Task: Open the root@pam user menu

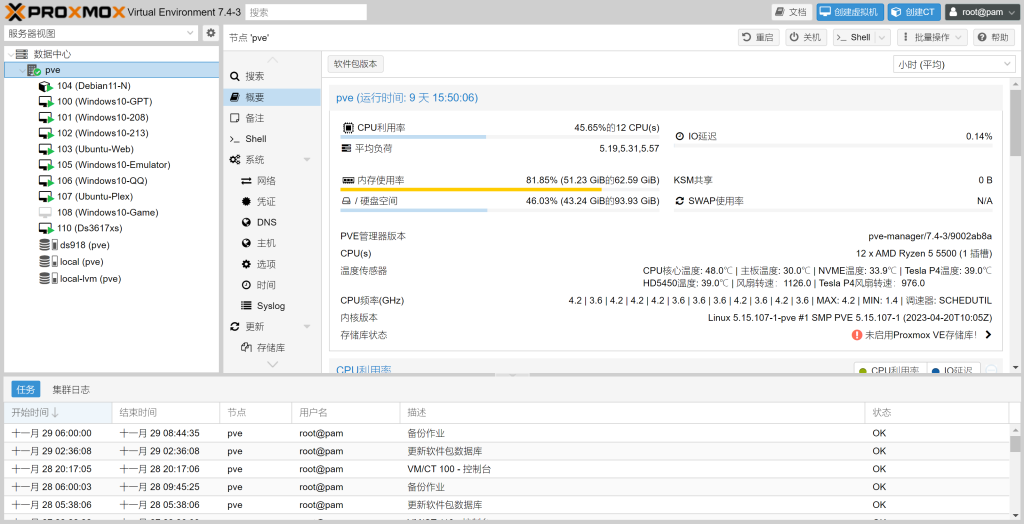Action: (x=982, y=12)
